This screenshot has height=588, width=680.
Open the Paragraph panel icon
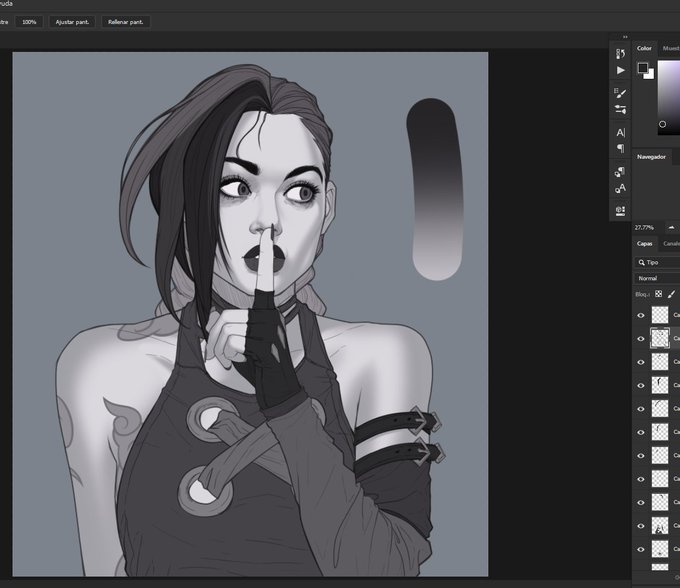click(x=621, y=148)
